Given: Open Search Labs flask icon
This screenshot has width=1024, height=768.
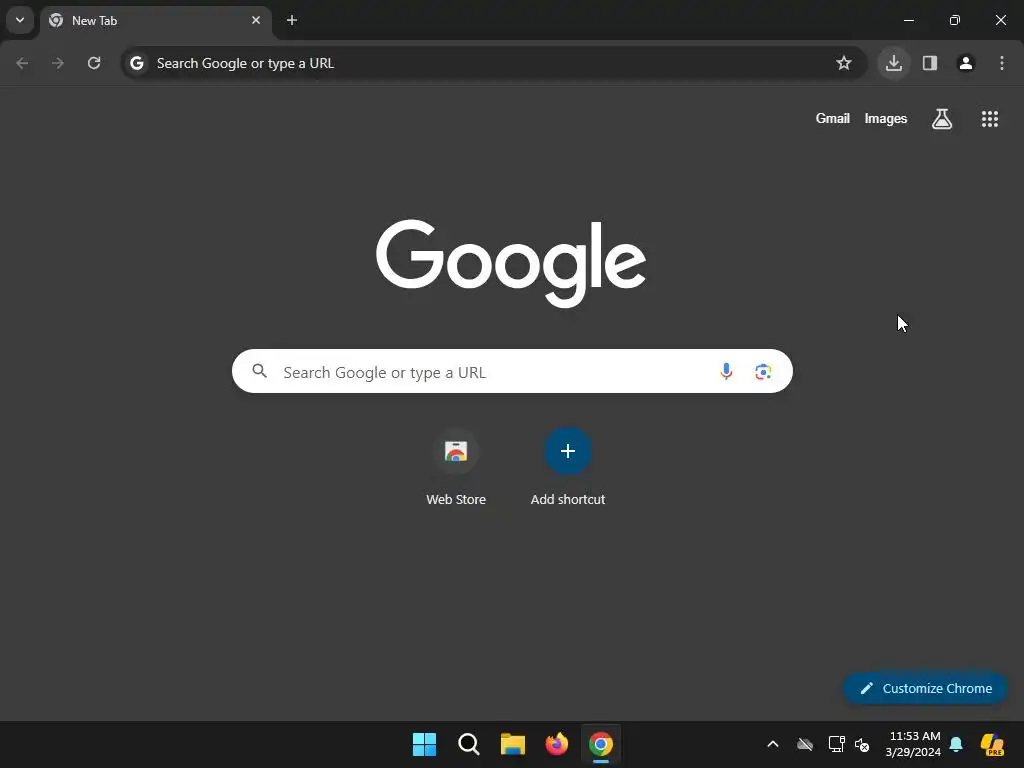Looking at the screenshot, I should coord(942,119).
